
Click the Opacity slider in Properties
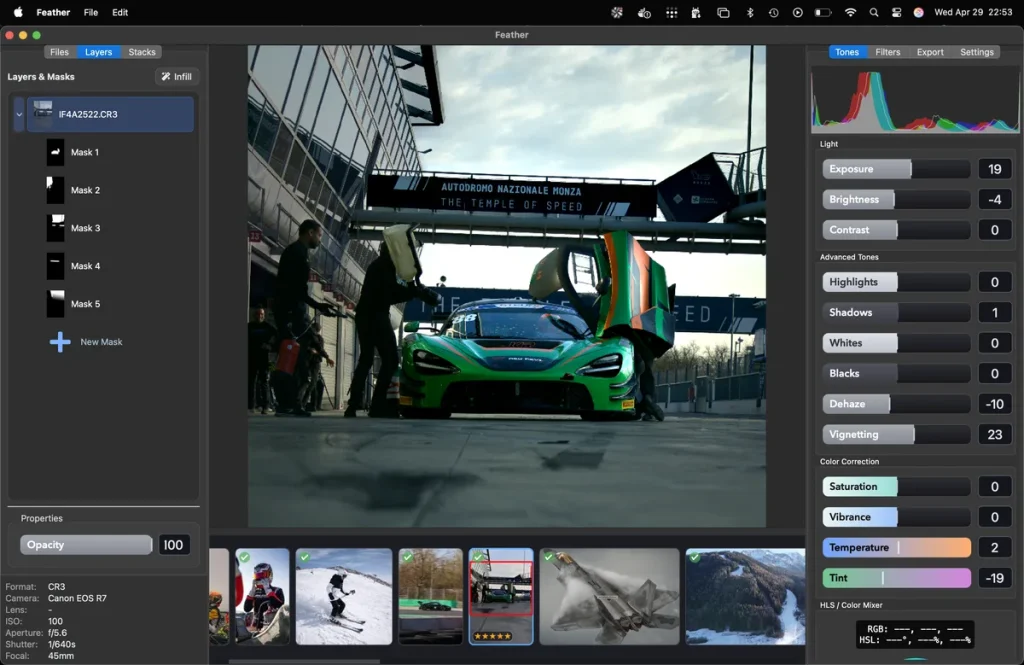pyautogui.click(x=86, y=545)
